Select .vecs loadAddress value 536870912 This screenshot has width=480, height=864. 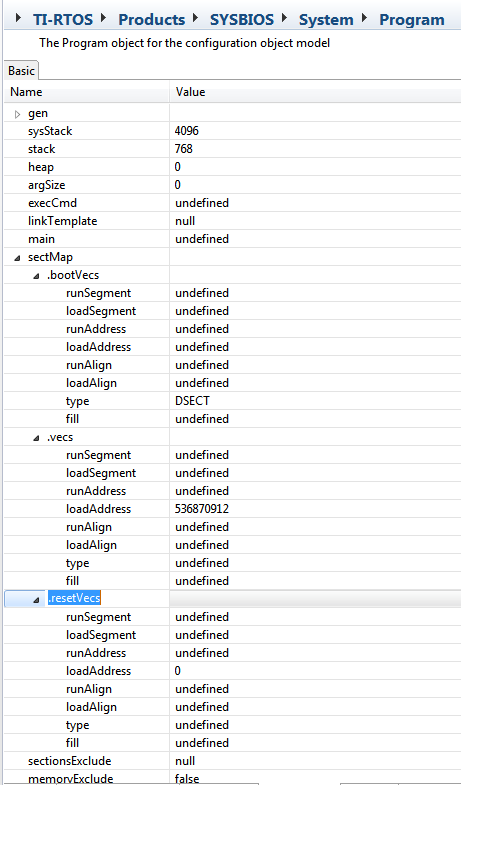202,509
